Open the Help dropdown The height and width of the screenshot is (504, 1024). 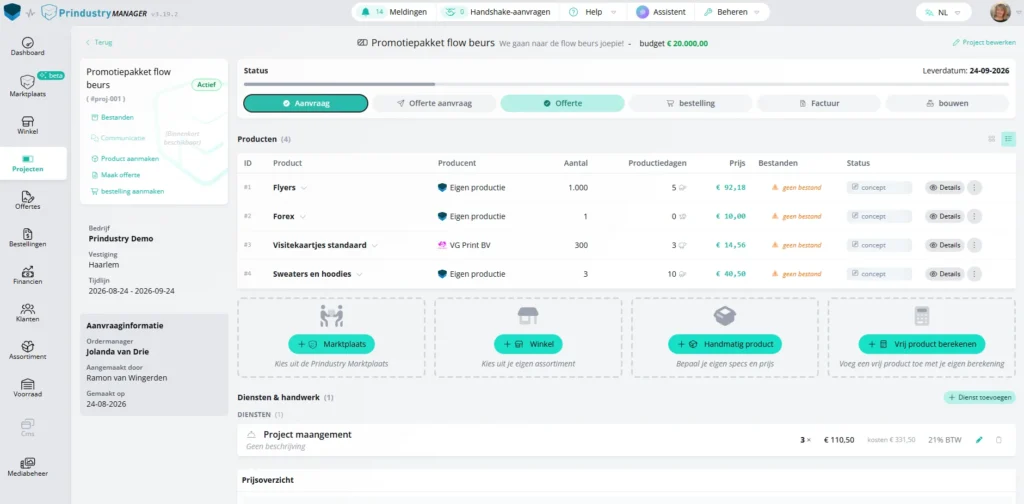pos(592,12)
